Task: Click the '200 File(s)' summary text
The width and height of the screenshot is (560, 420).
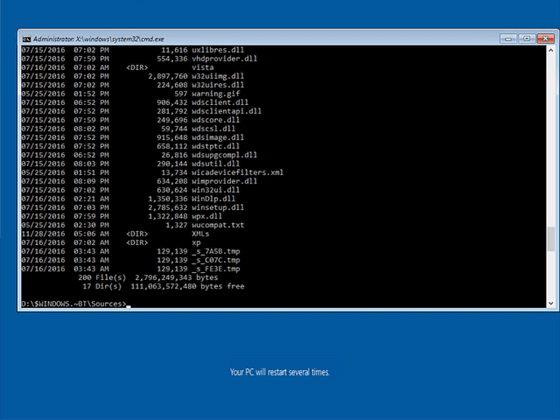Action: [102, 278]
